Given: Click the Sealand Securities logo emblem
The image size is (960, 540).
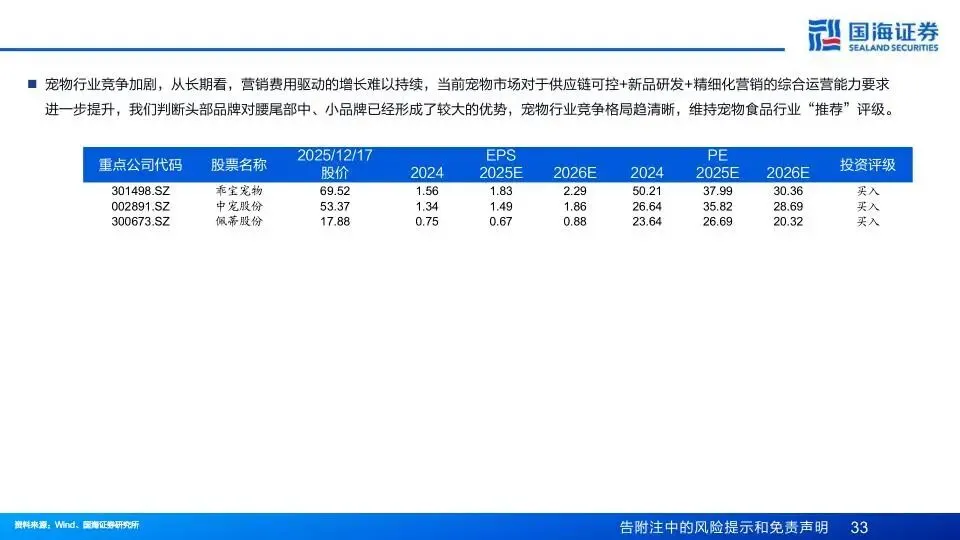Looking at the screenshot, I should pyautogui.click(x=824, y=35).
